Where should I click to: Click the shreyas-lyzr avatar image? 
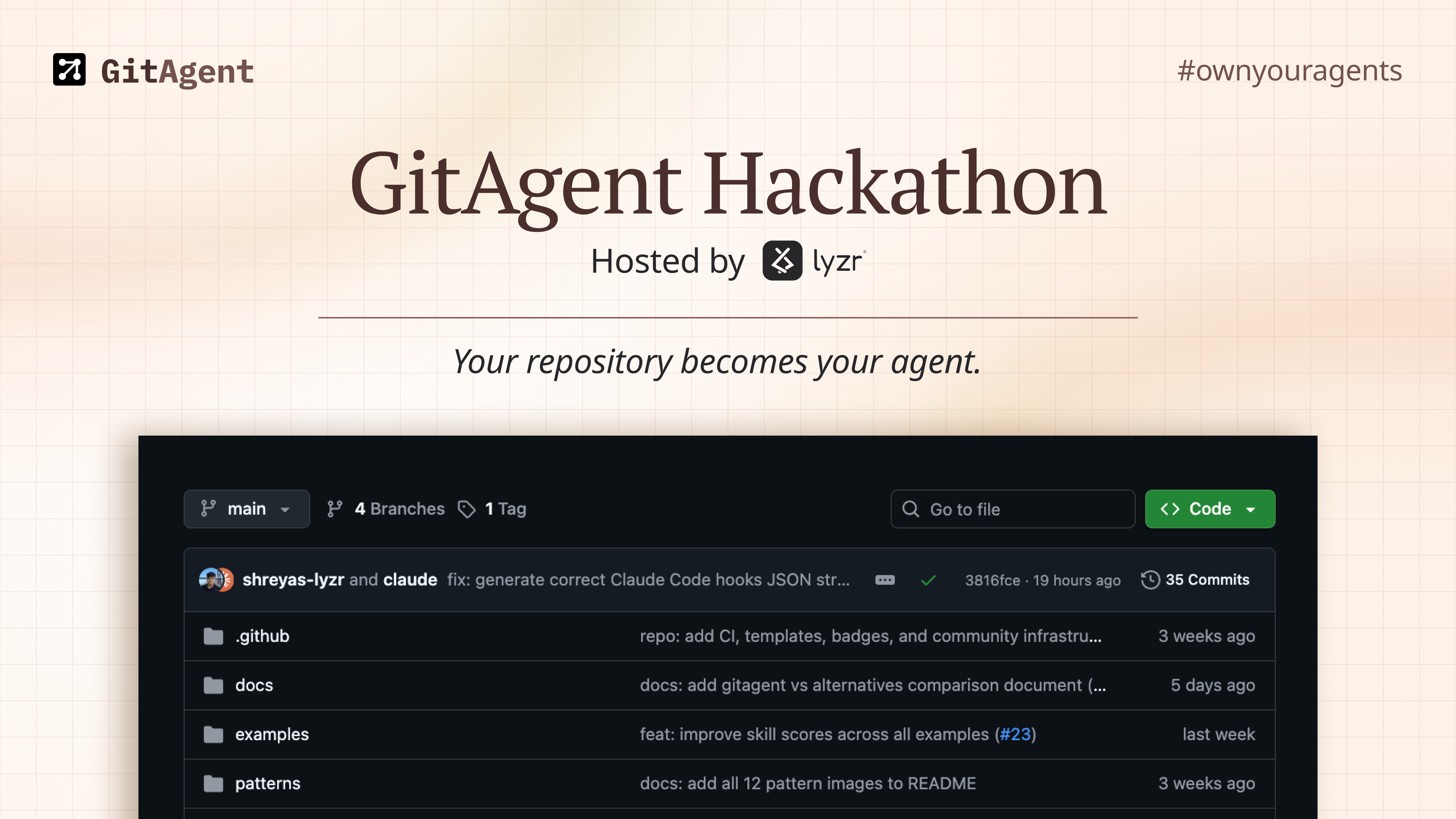pyautogui.click(x=210, y=580)
